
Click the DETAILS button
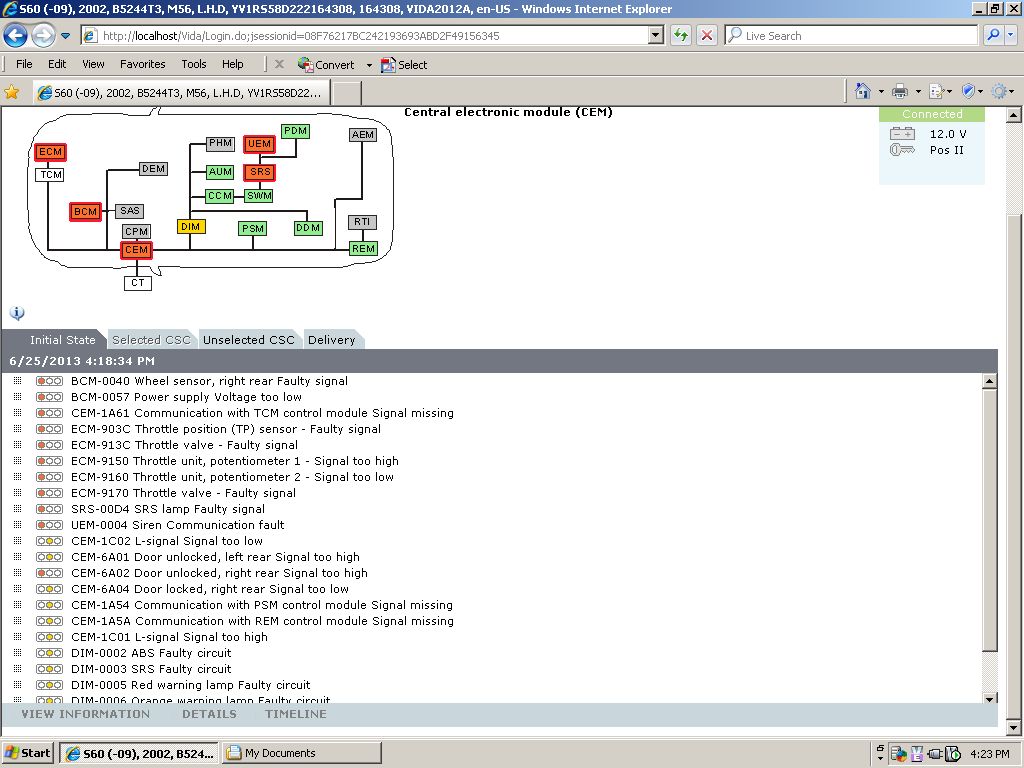point(209,714)
